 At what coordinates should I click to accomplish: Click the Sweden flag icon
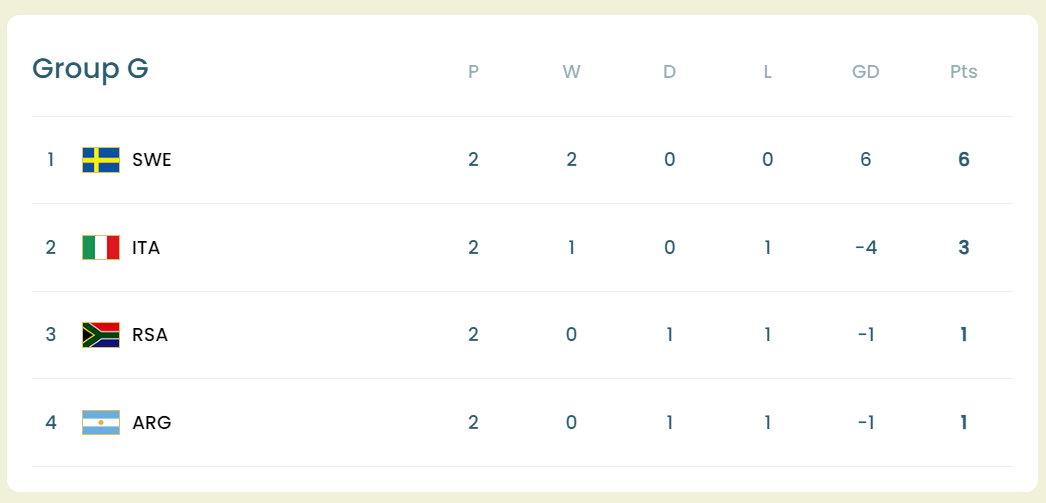pos(101,160)
